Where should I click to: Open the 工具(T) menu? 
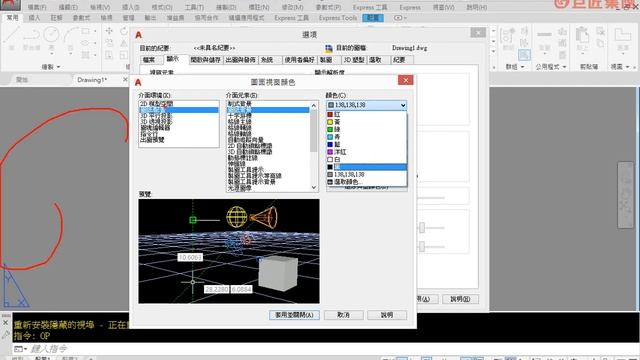pos(194,7)
